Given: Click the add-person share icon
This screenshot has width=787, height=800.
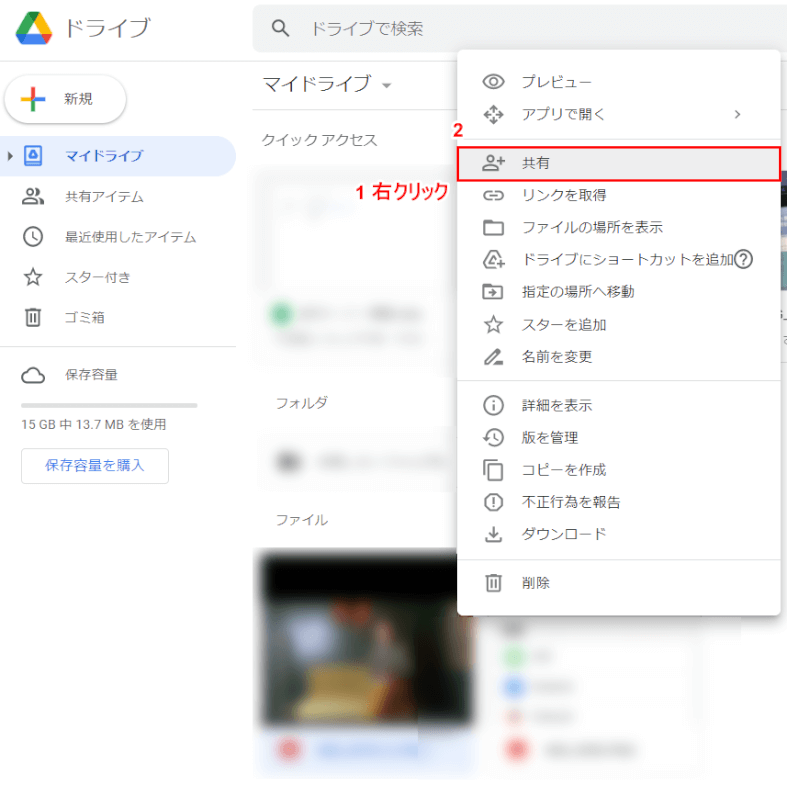Looking at the screenshot, I should [493, 163].
